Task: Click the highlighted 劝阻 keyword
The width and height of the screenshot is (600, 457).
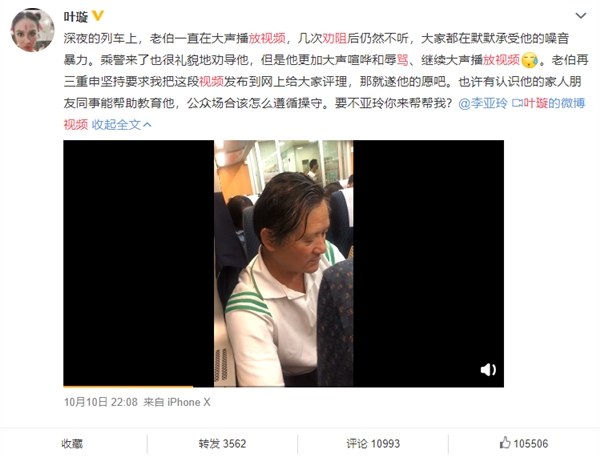Action: [335, 38]
